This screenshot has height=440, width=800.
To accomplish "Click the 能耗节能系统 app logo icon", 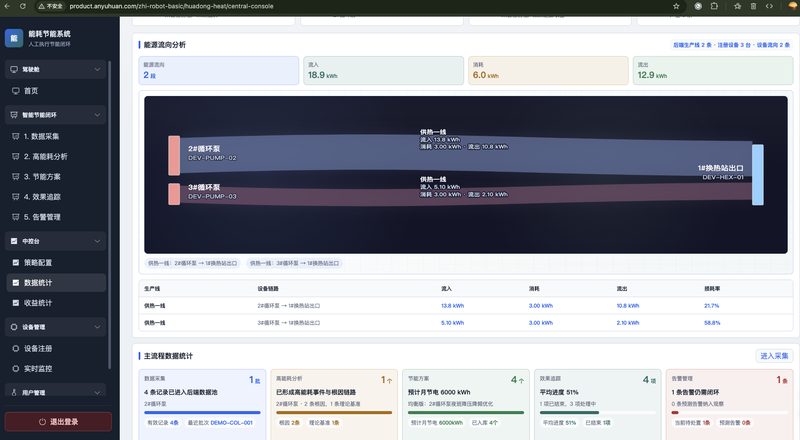I will [x=14, y=38].
